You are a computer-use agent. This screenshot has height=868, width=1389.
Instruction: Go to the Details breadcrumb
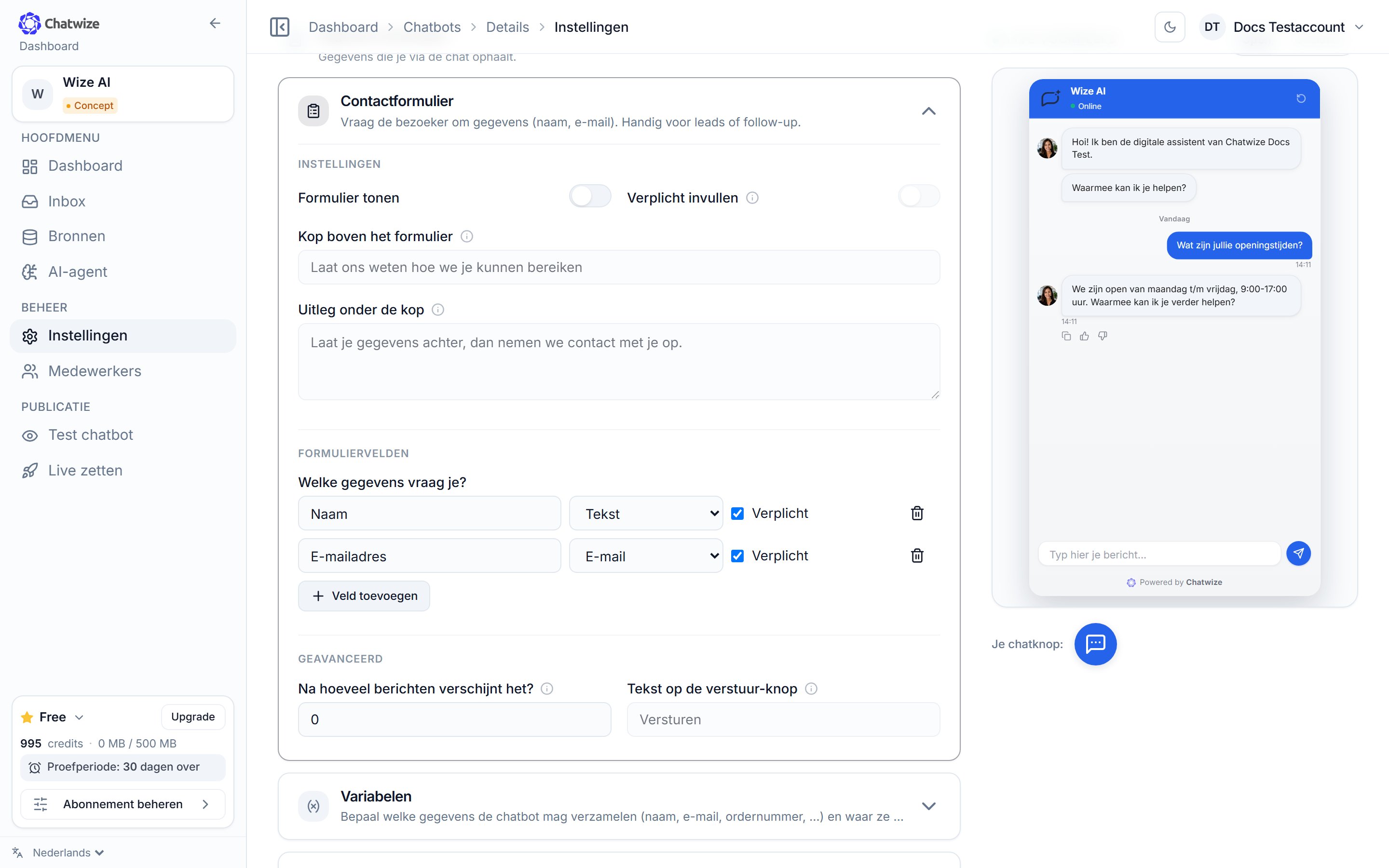point(507,27)
